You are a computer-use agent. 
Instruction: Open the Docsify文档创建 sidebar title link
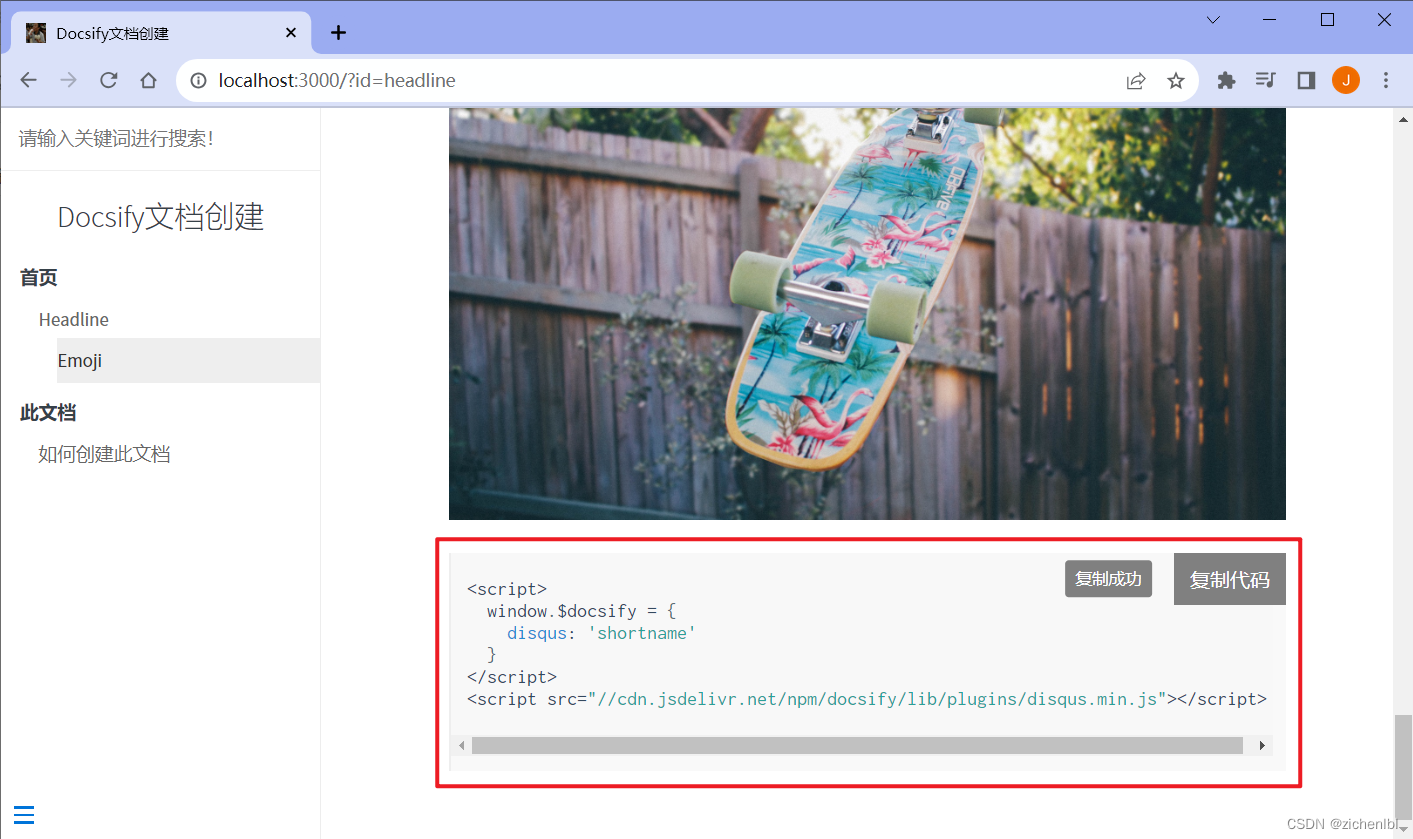tap(161, 217)
